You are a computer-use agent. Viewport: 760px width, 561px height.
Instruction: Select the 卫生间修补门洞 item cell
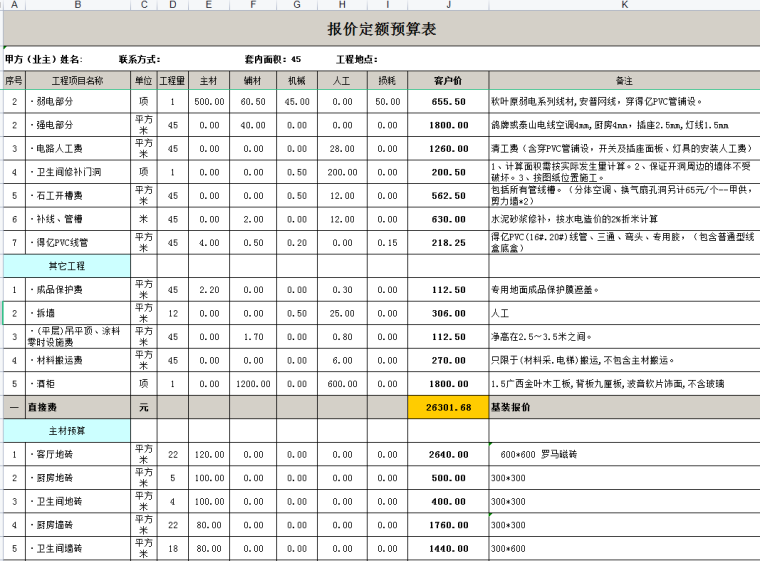[x=78, y=172]
